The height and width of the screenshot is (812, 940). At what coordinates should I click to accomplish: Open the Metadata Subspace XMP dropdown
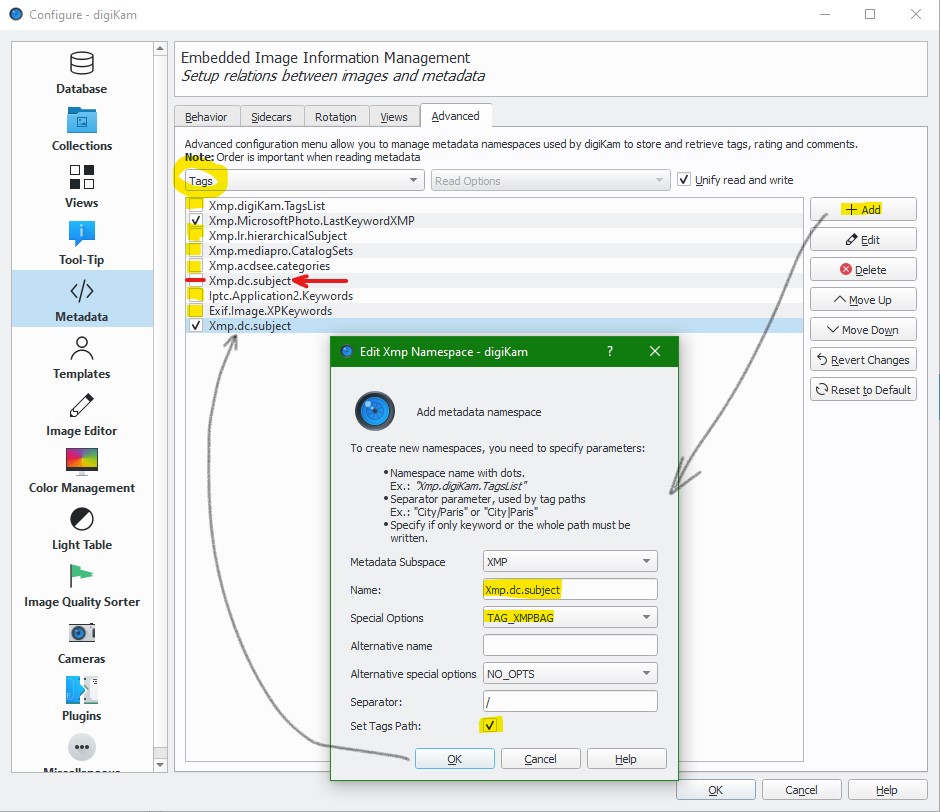click(569, 561)
